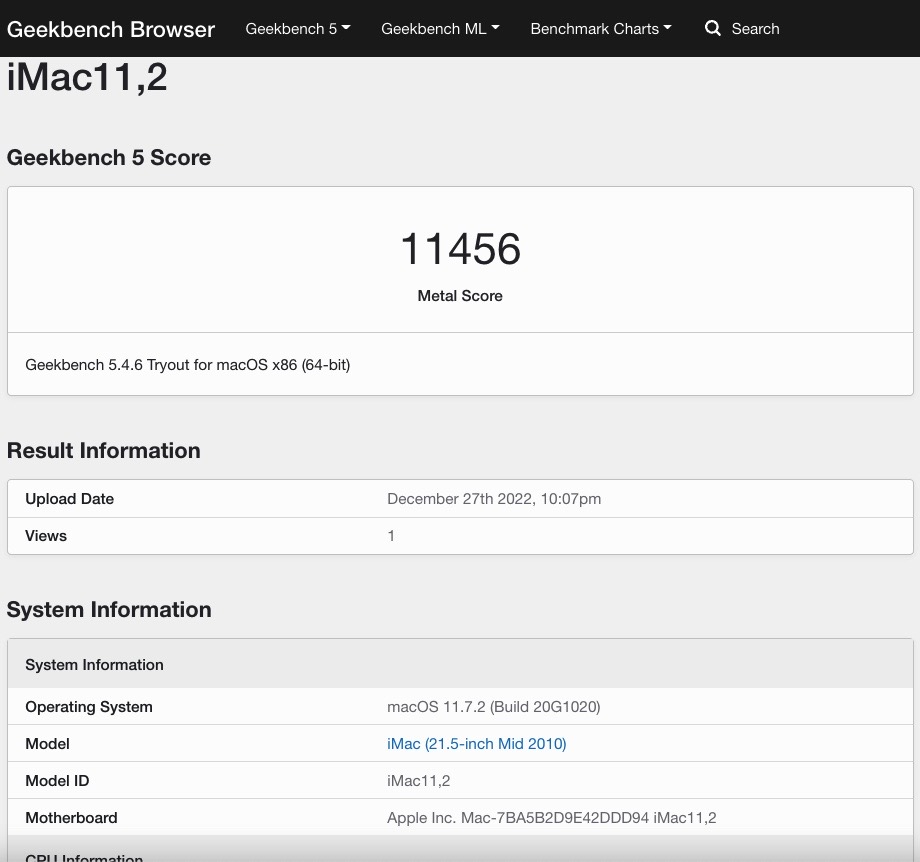Select the Apple Inc. motherboard identifier
The width and height of the screenshot is (920, 862).
tap(552, 817)
